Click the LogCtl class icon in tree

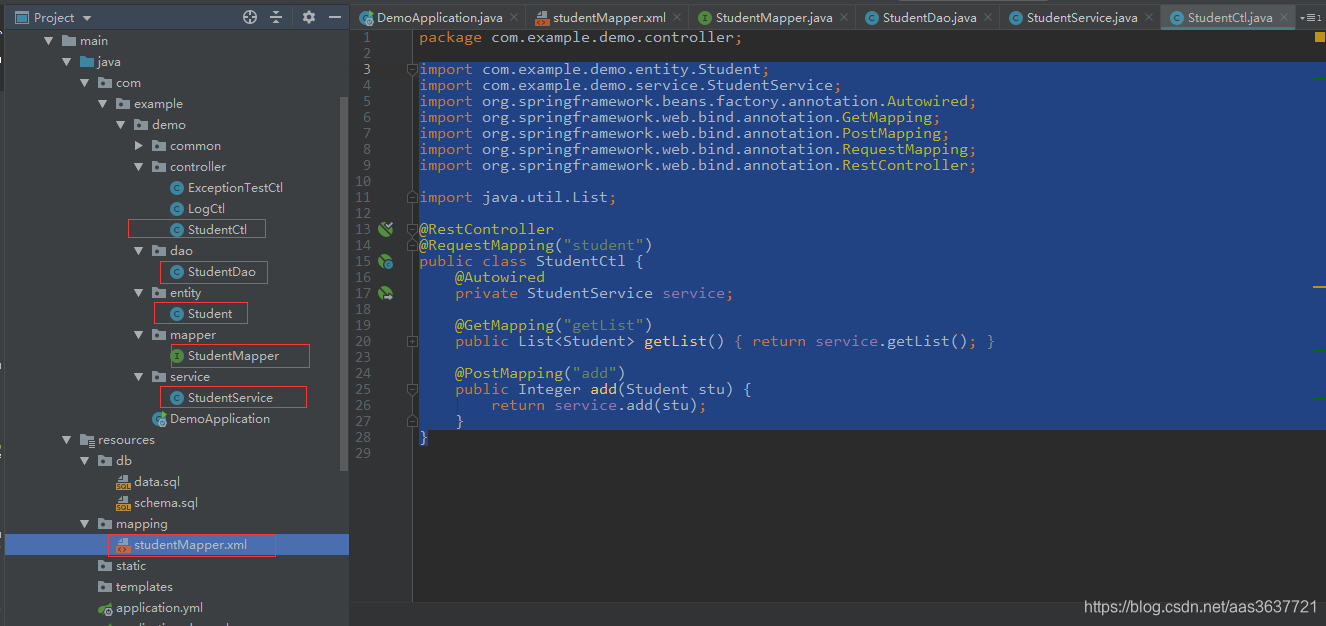[x=177, y=209]
